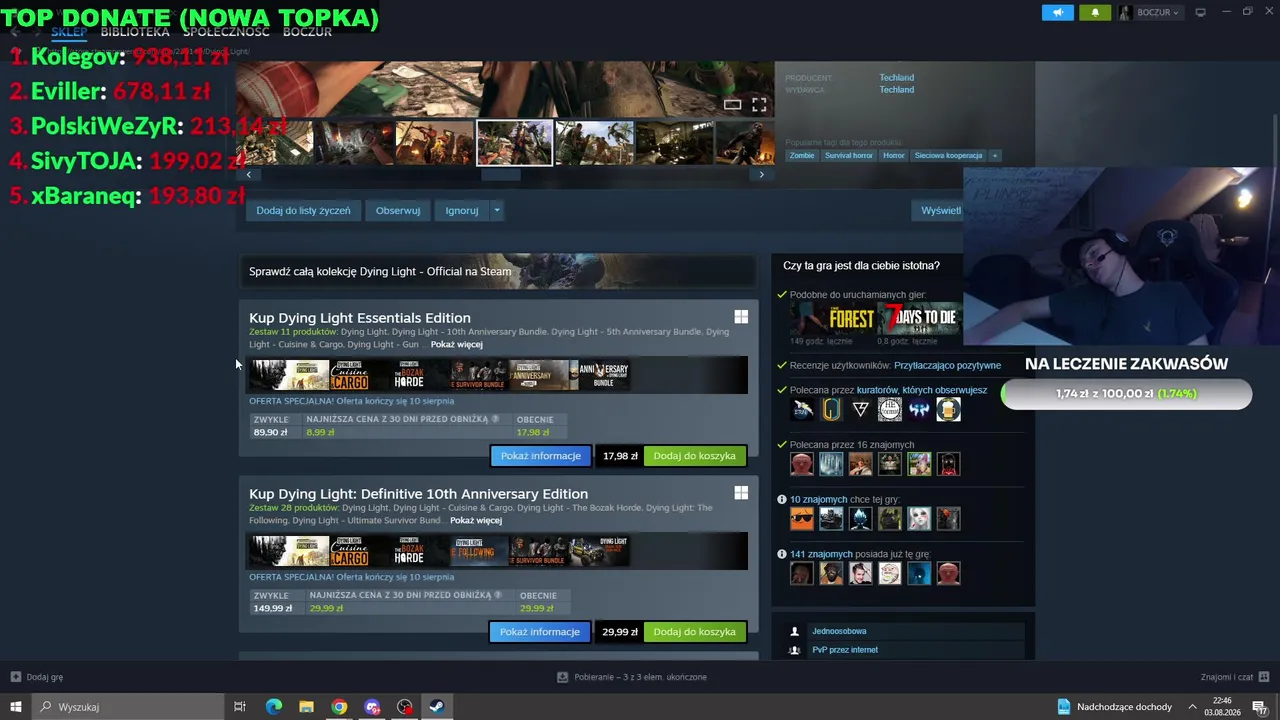Screen dimensions: 1280x720
Task: Expand Essentials Edition bundle with Pokaż więcej
Action: click(456, 344)
